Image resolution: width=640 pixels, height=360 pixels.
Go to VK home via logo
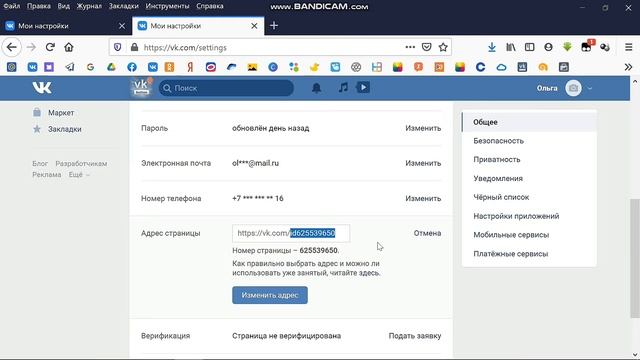(42, 88)
